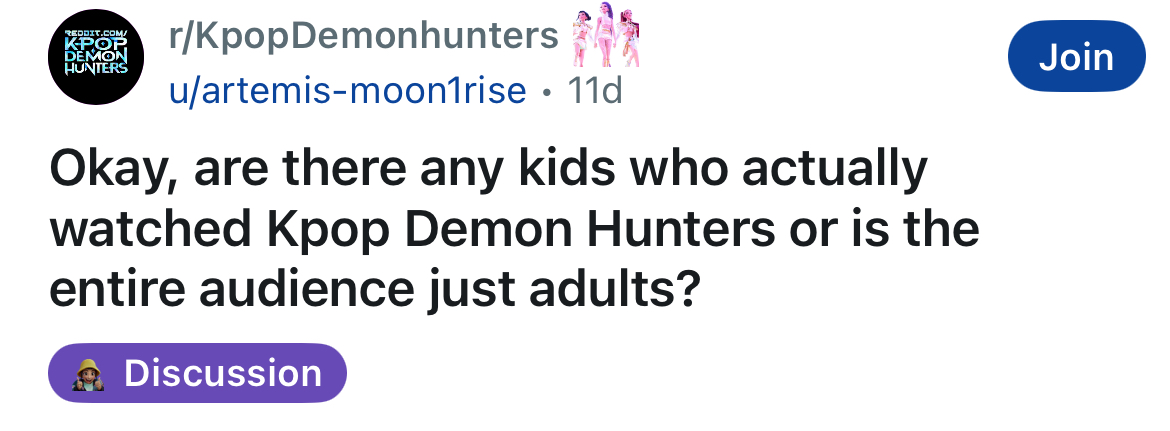The height and width of the screenshot is (431, 1170).
Task: Click the "11d" post timestamp
Action: pos(594,91)
